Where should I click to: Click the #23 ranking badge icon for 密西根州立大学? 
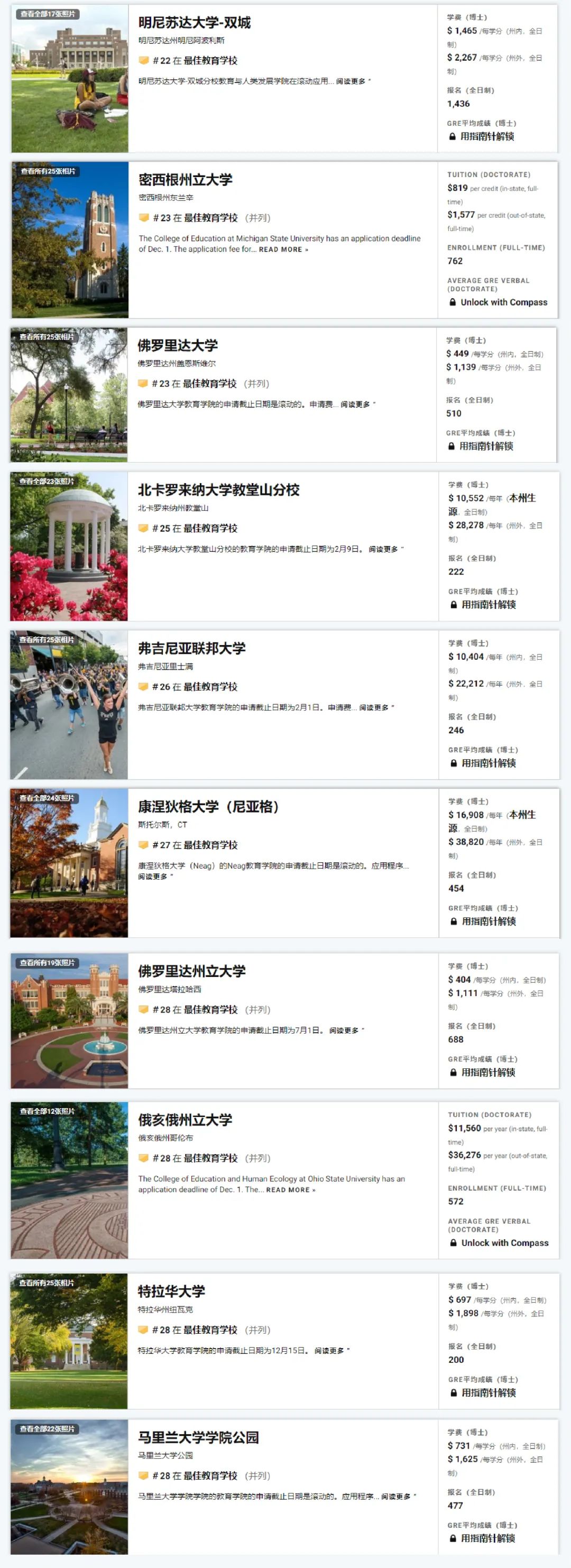(x=144, y=217)
